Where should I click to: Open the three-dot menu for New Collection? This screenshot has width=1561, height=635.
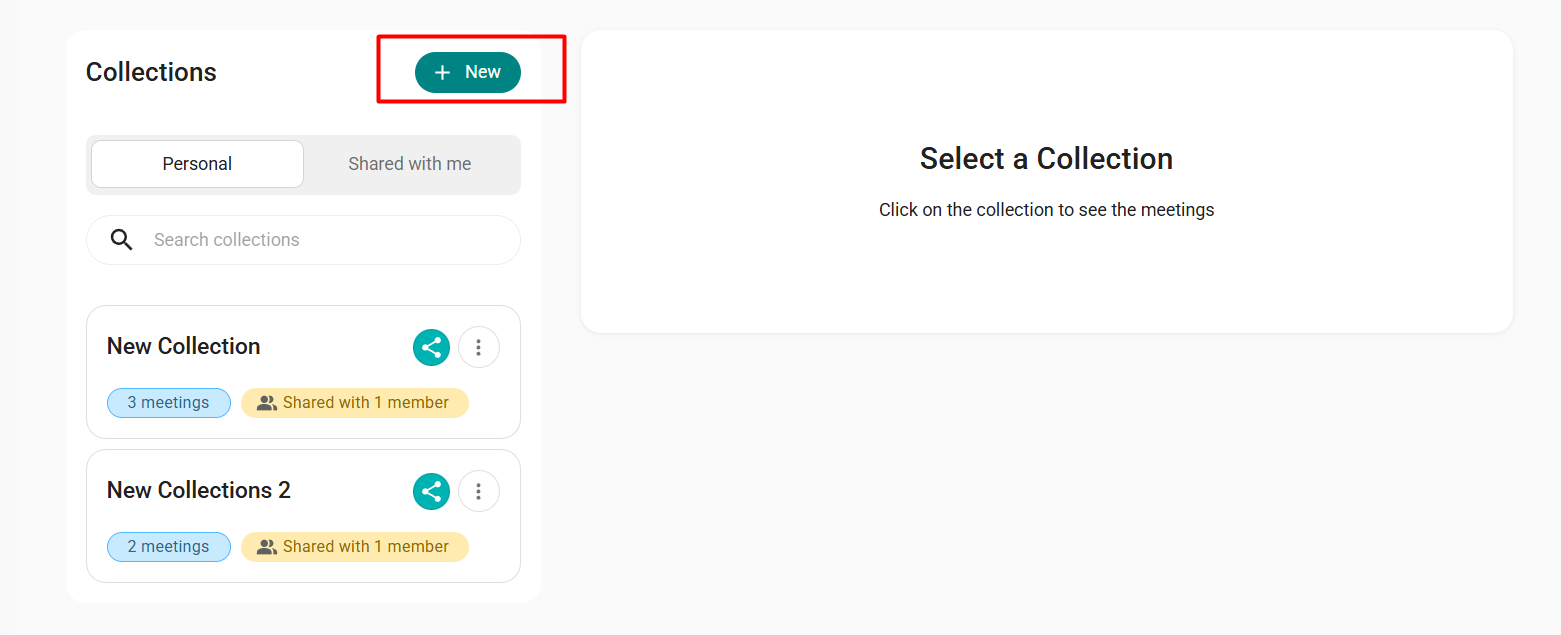pos(479,347)
